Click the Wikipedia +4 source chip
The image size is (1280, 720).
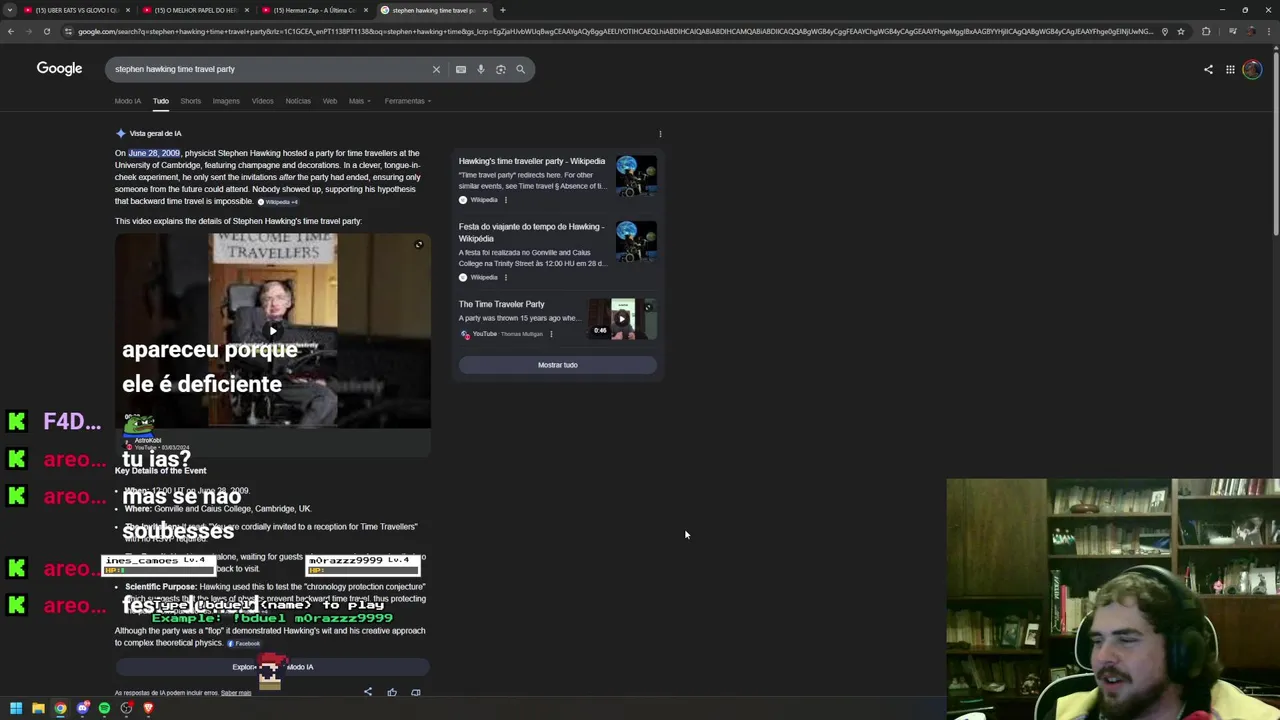[x=278, y=202]
